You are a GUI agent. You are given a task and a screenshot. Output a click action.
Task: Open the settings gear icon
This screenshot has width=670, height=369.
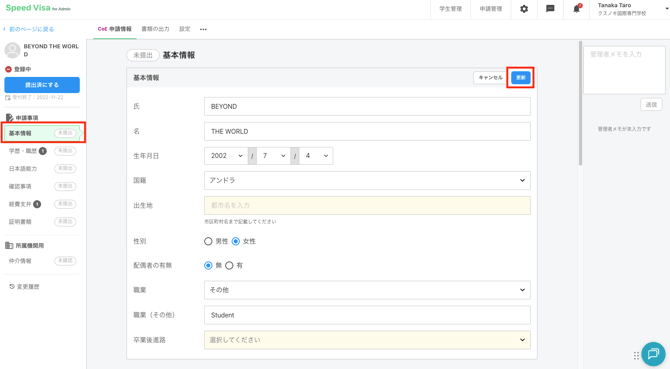pos(524,9)
